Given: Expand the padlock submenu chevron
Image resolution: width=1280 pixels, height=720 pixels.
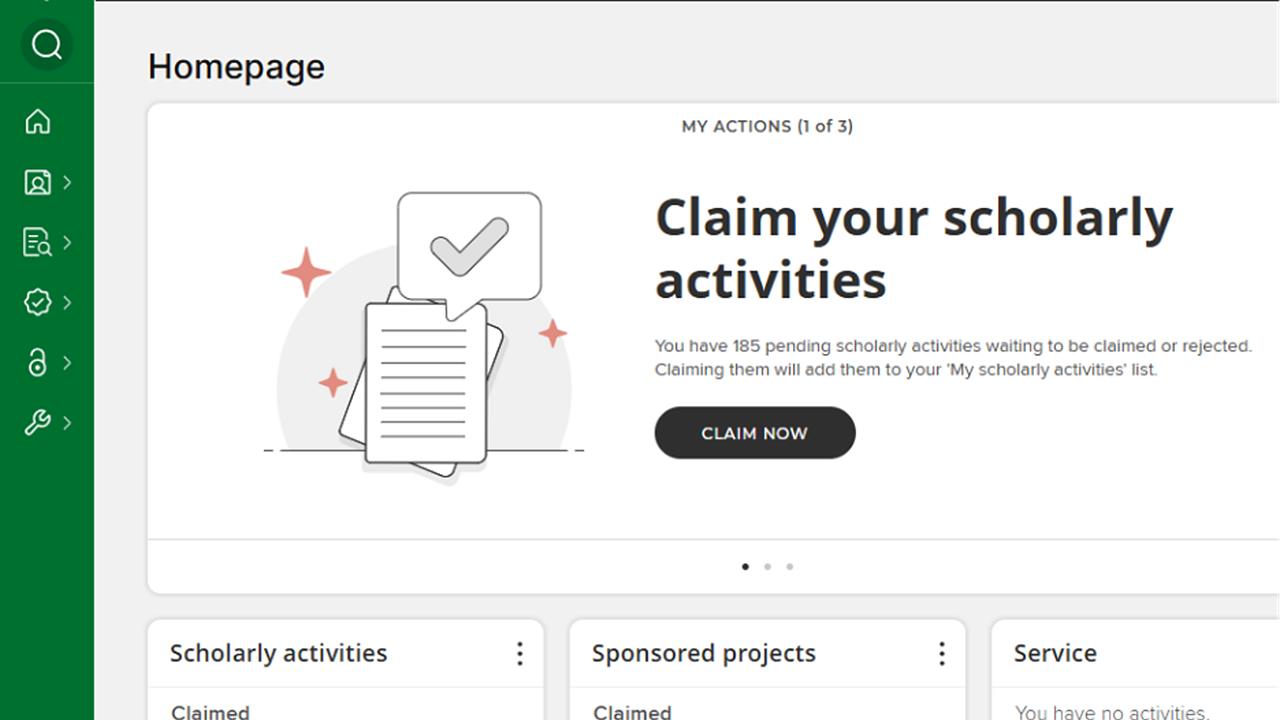Looking at the screenshot, I should point(68,363).
